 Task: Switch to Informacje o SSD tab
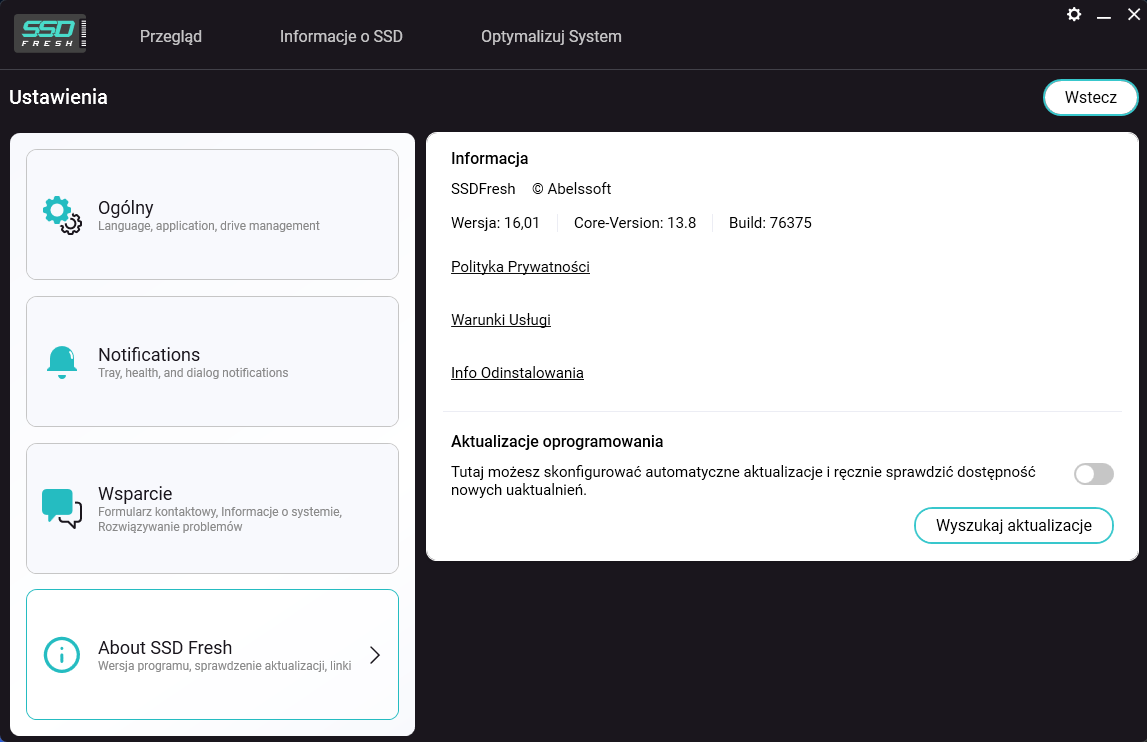coord(341,37)
